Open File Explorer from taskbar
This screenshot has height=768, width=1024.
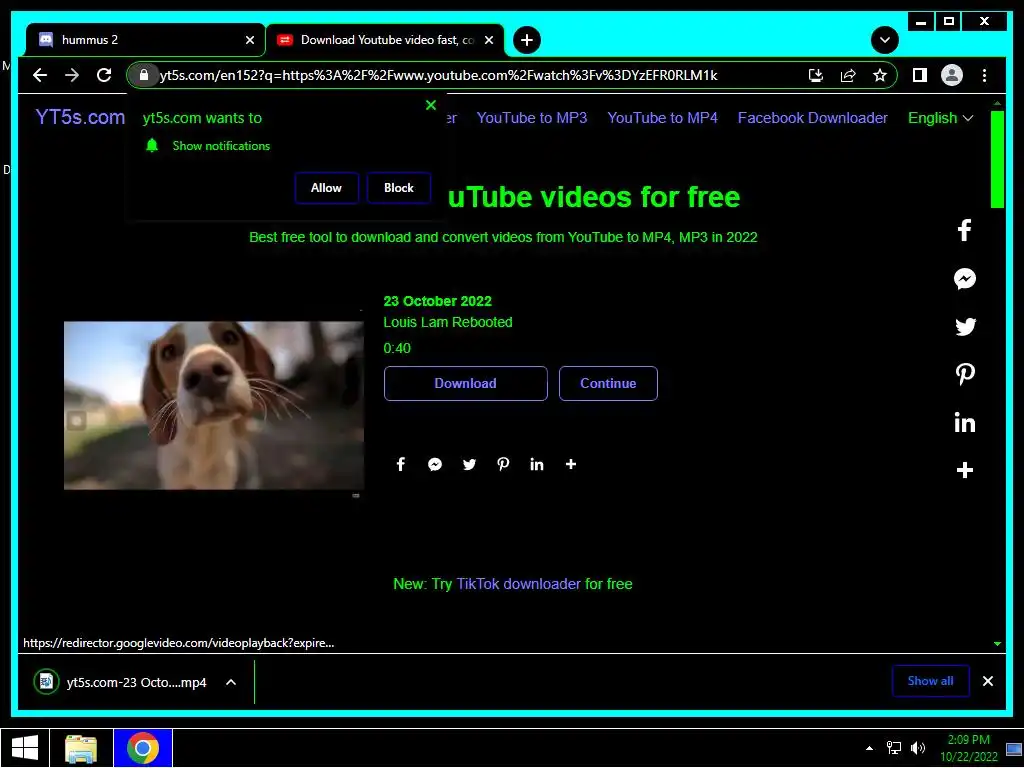(81, 748)
